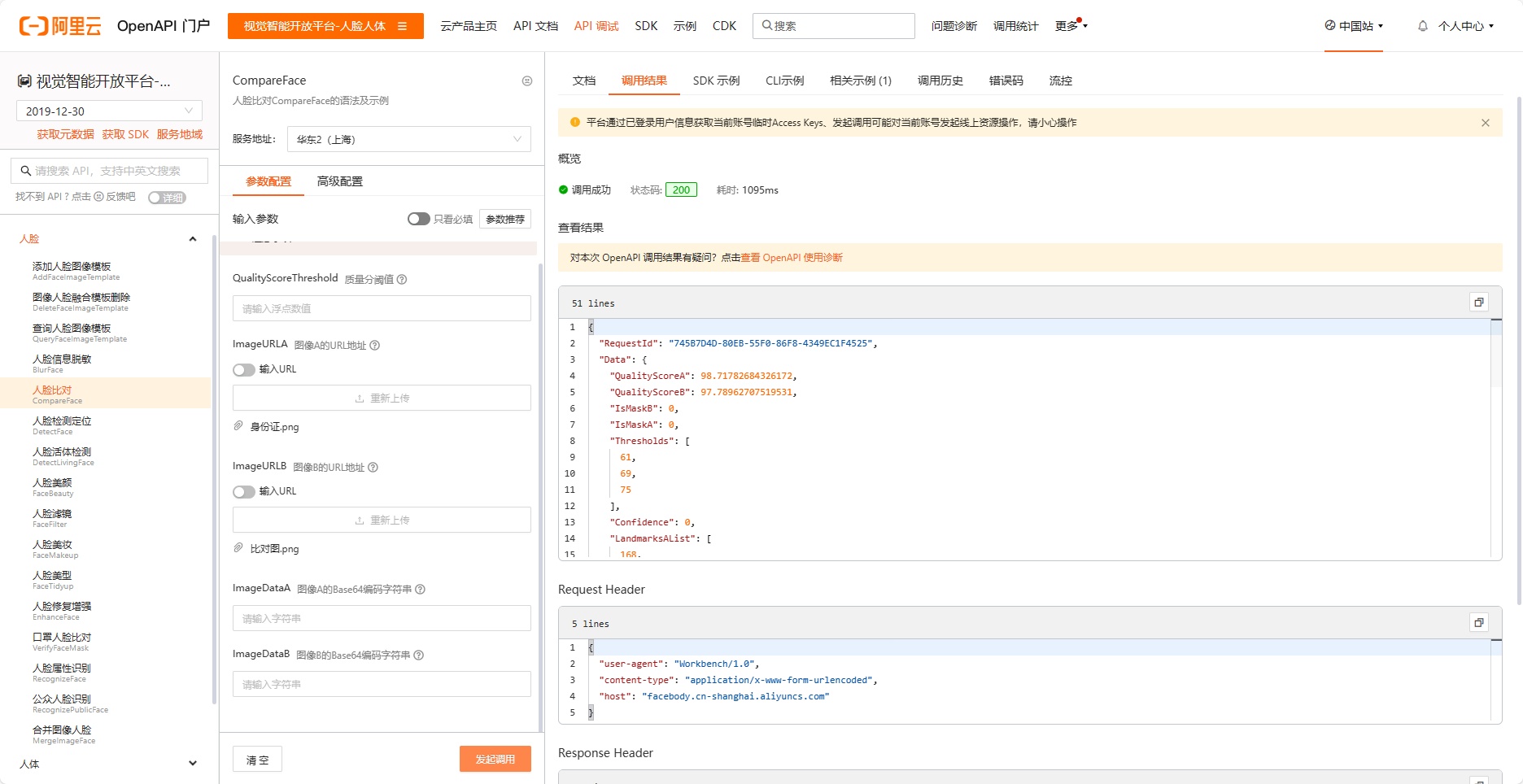
Task: Switch to the 错误码 tab
Action: click(1006, 81)
